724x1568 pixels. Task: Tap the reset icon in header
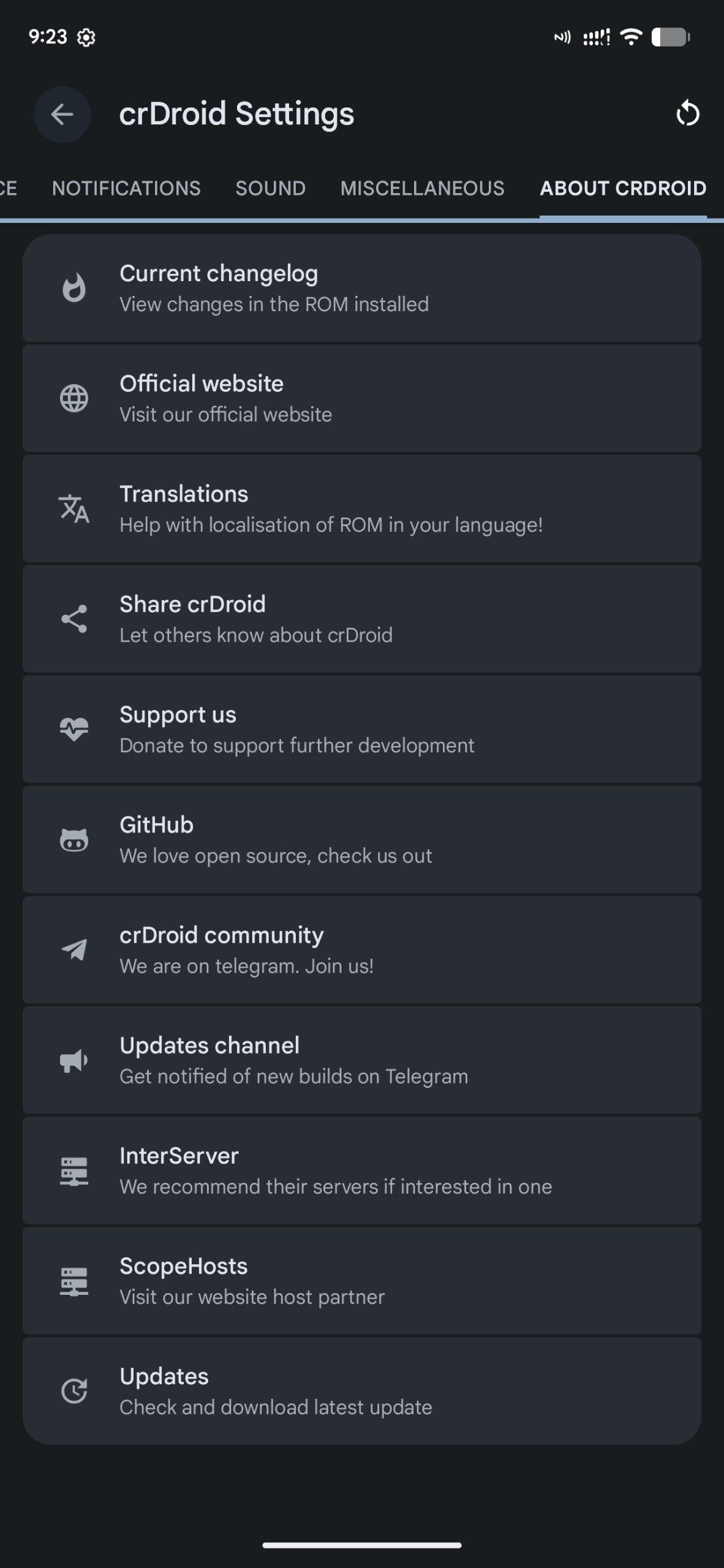(x=687, y=114)
